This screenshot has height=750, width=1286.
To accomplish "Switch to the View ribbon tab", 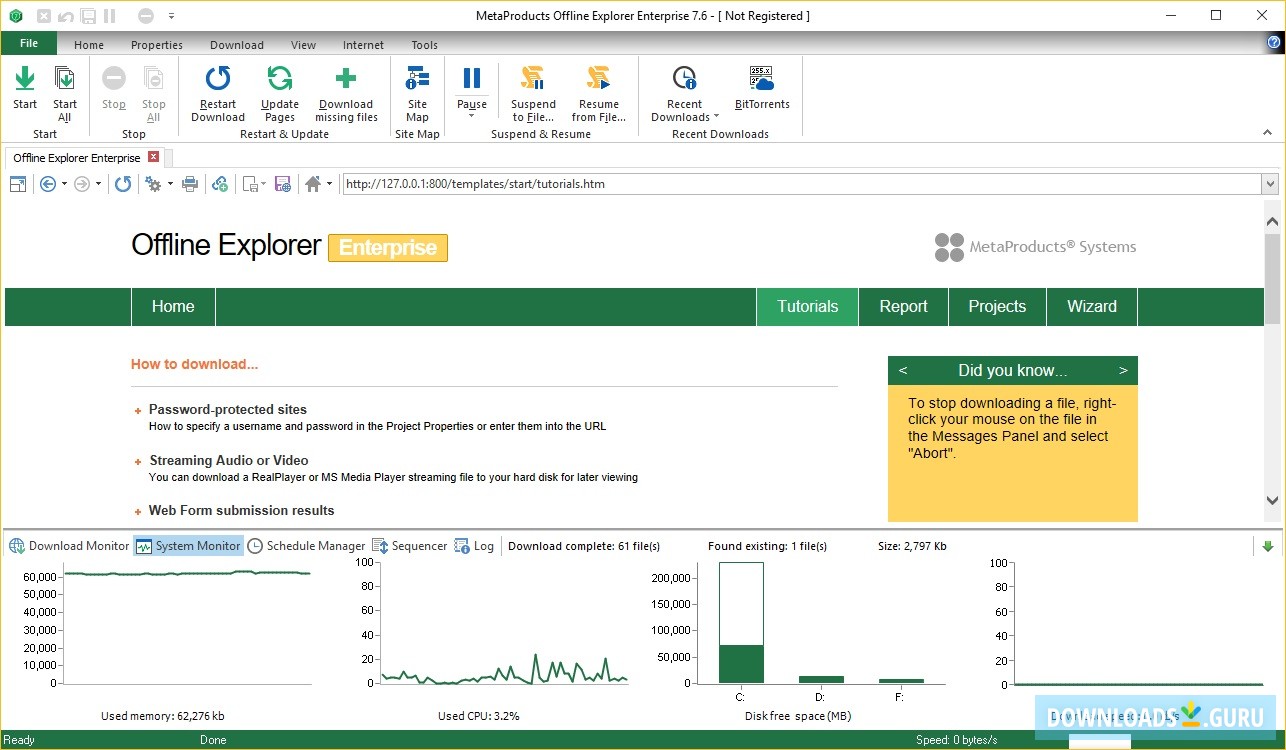I will (303, 45).
